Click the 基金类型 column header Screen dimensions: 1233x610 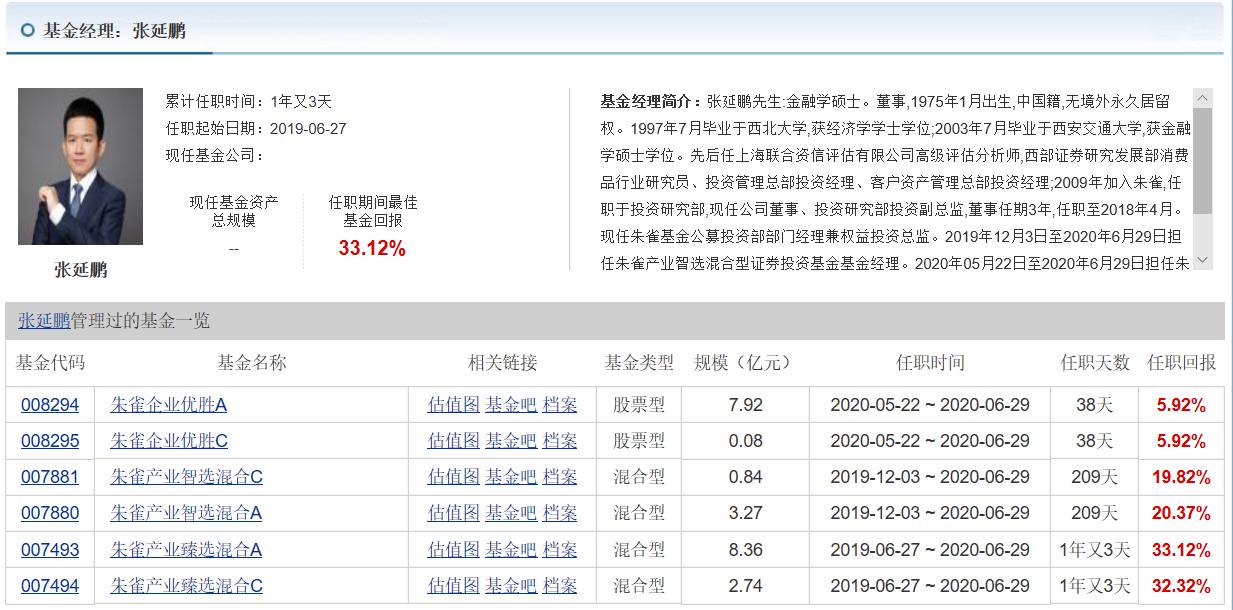pyautogui.click(x=639, y=362)
